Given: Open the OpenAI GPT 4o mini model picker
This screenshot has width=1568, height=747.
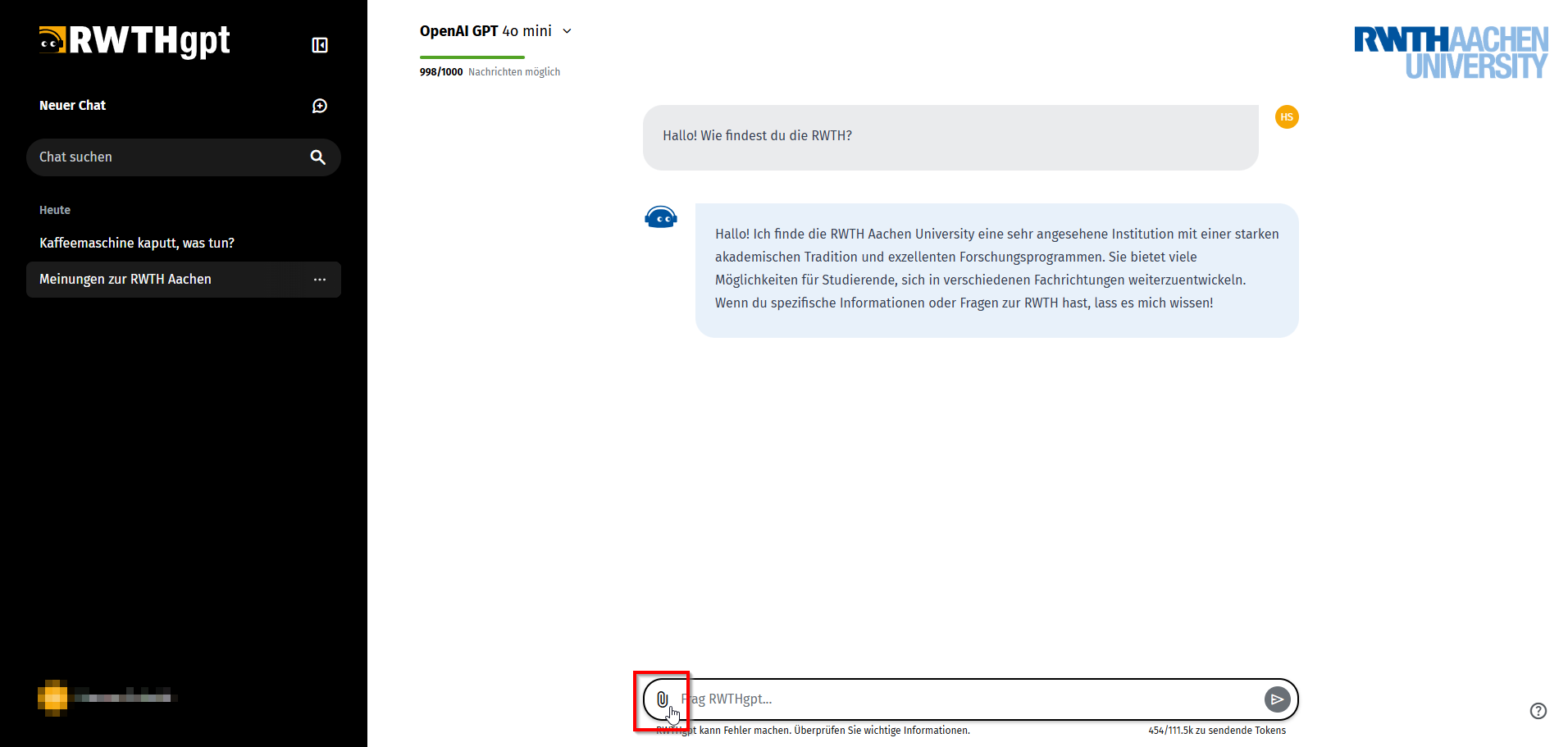Looking at the screenshot, I should click(485, 30).
